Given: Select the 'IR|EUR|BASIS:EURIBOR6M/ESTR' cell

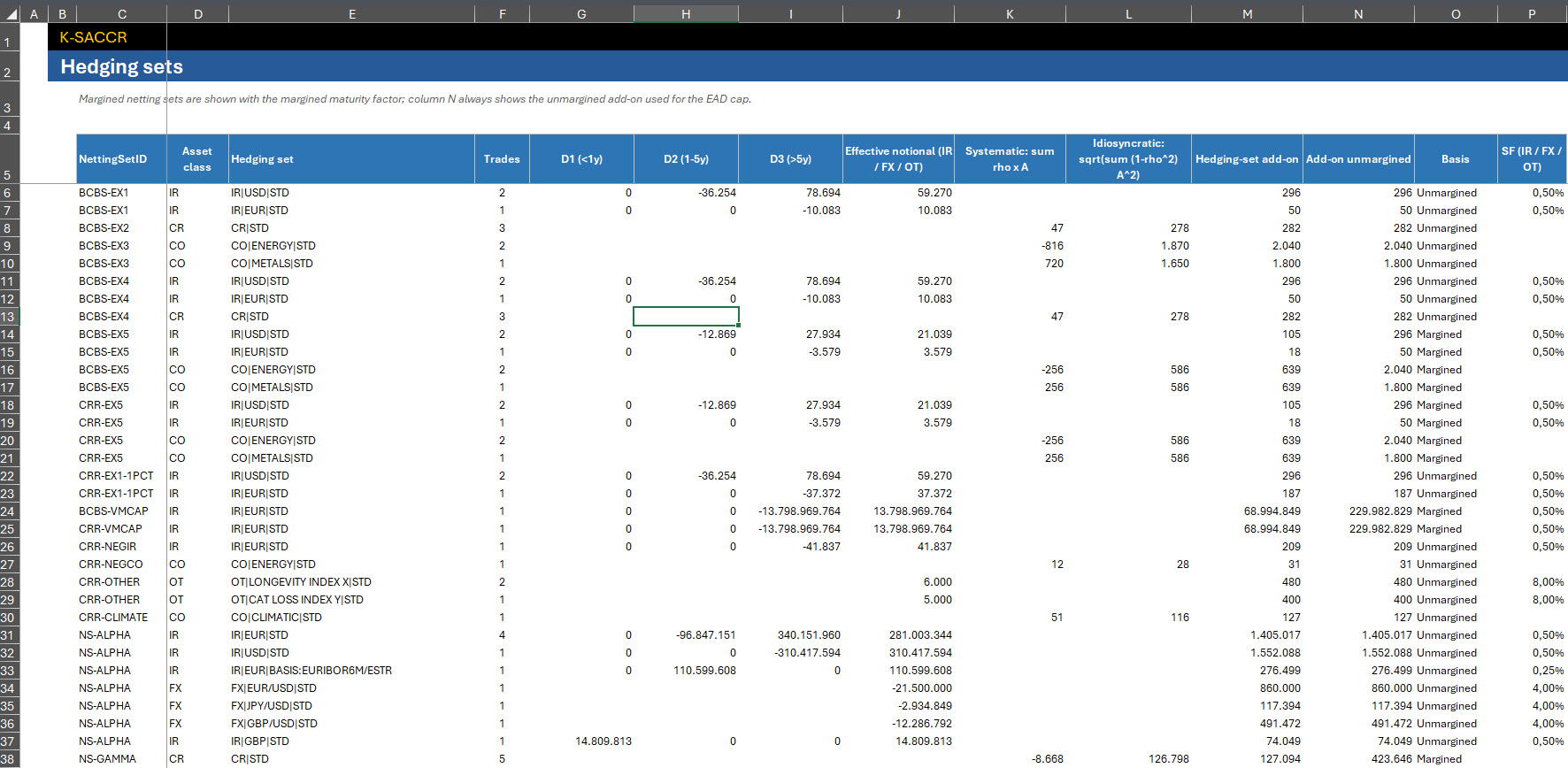Looking at the screenshot, I should click(351, 671).
